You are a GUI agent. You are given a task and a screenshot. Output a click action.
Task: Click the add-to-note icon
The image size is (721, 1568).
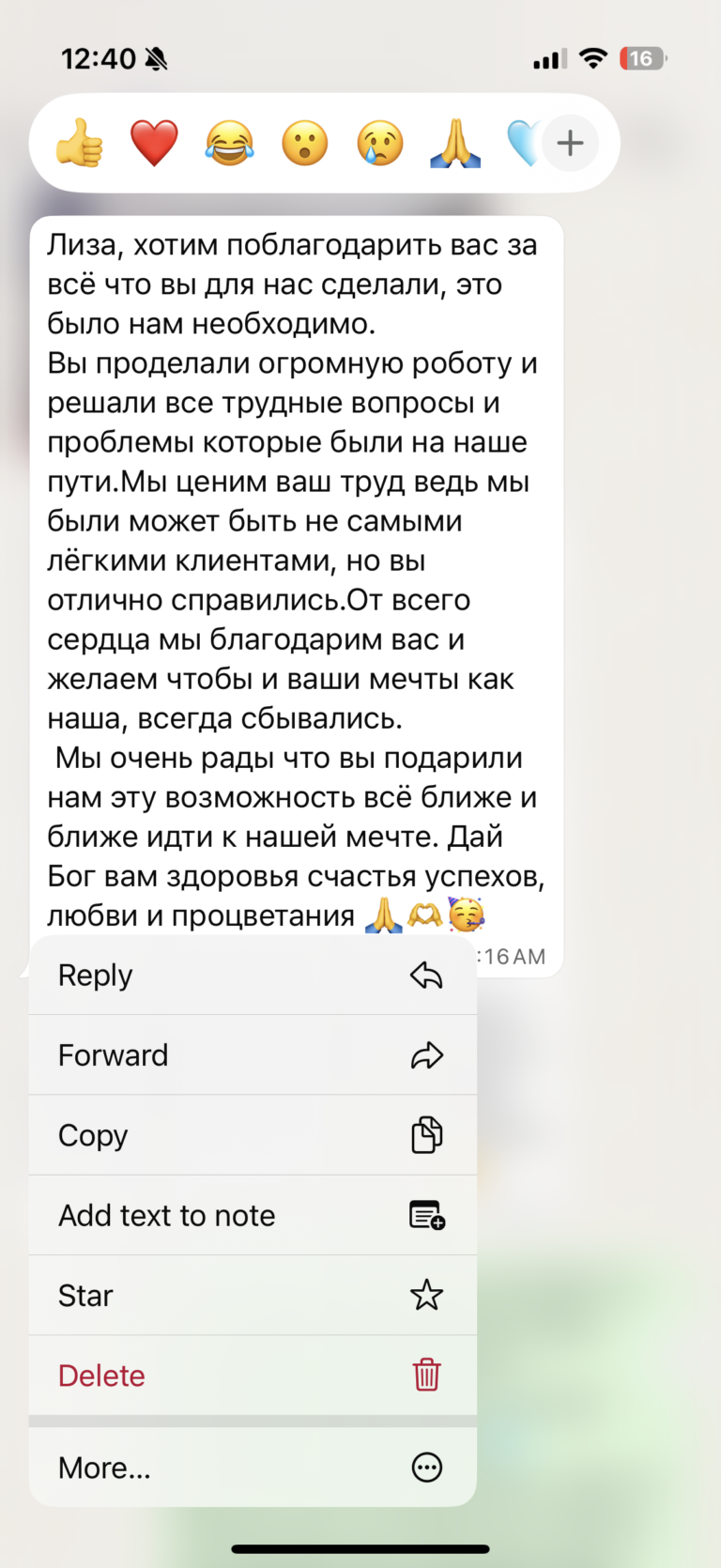[427, 1215]
